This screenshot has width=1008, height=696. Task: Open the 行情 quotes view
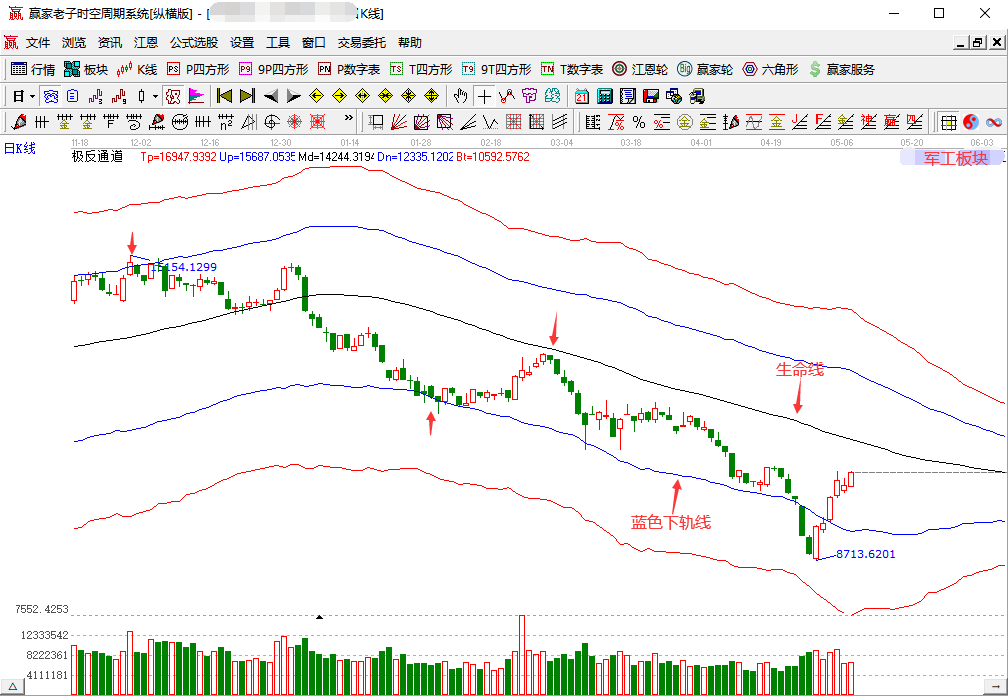click(33, 69)
